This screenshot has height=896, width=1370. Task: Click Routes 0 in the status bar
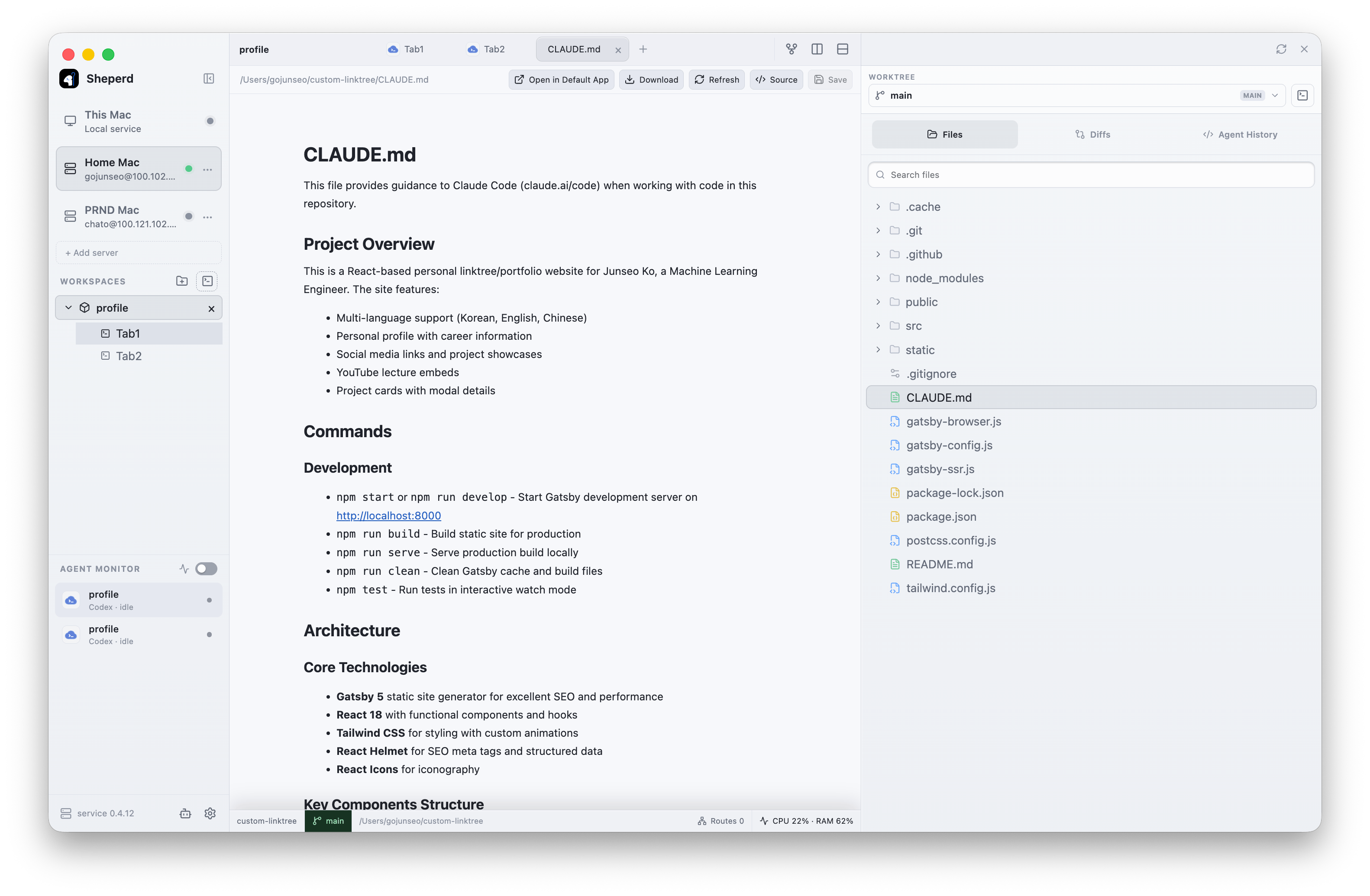click(721, 821)
